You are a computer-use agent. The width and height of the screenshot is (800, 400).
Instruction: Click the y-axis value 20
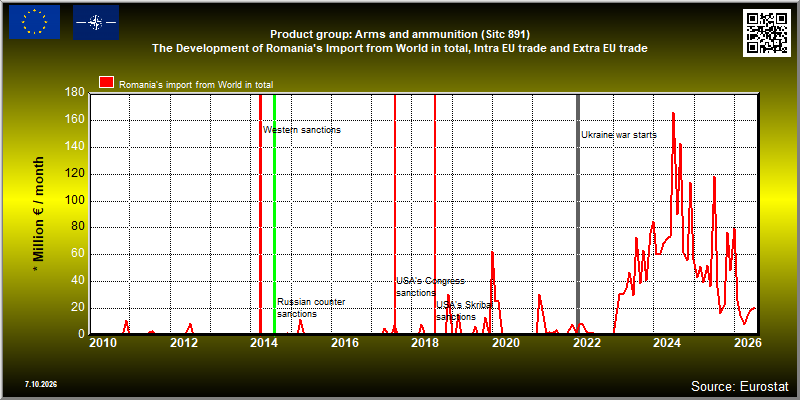78,308
